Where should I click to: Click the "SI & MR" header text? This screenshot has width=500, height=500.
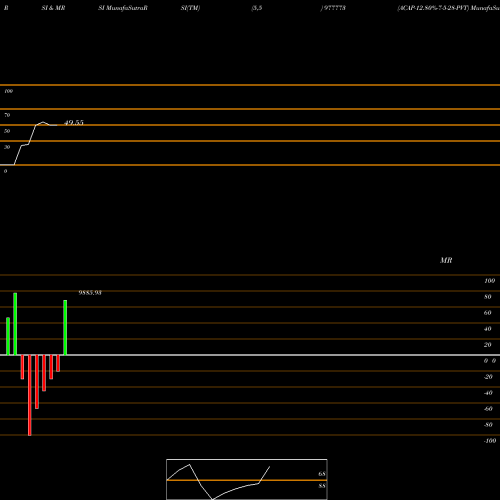tap(53, 8)
